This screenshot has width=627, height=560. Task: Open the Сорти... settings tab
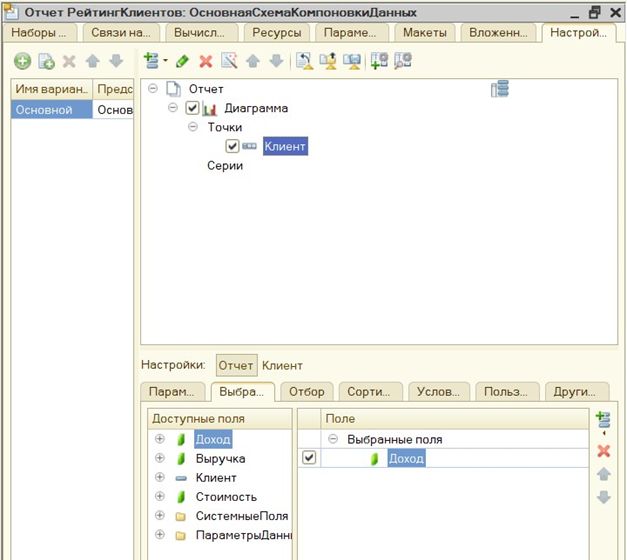pyautogui.click(x=369, y=392)
